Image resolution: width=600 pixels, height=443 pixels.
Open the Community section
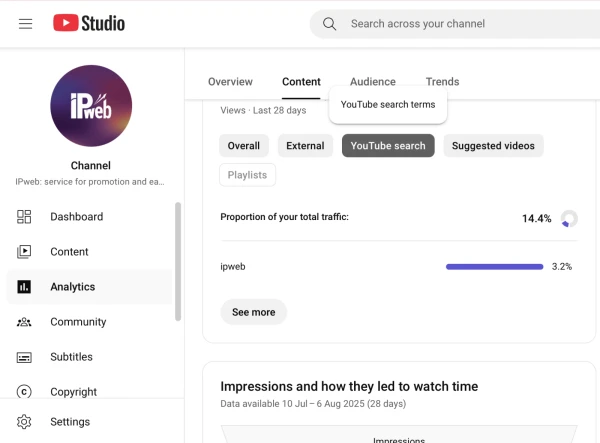pyautogui.click(x=78, y=322)
